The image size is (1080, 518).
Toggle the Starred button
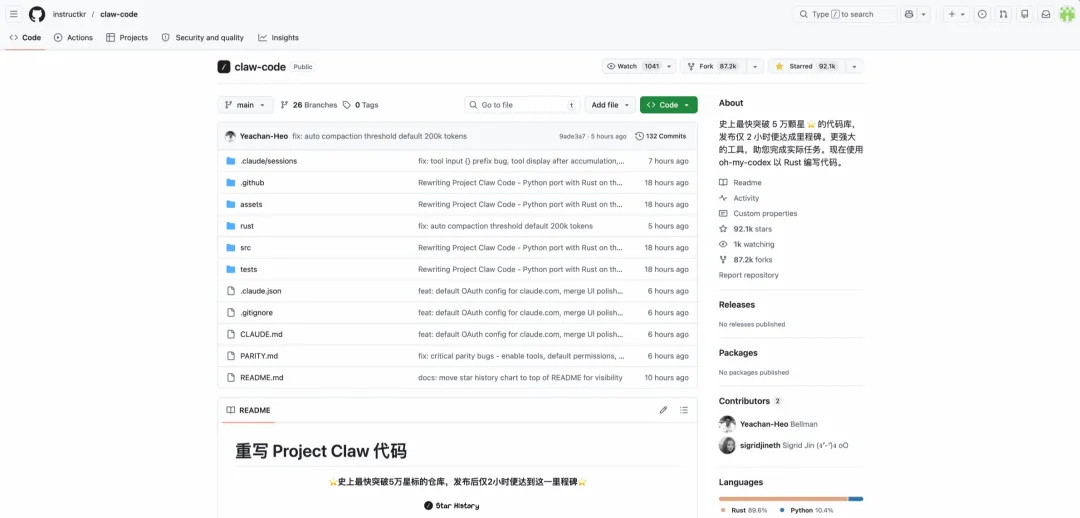806,66
